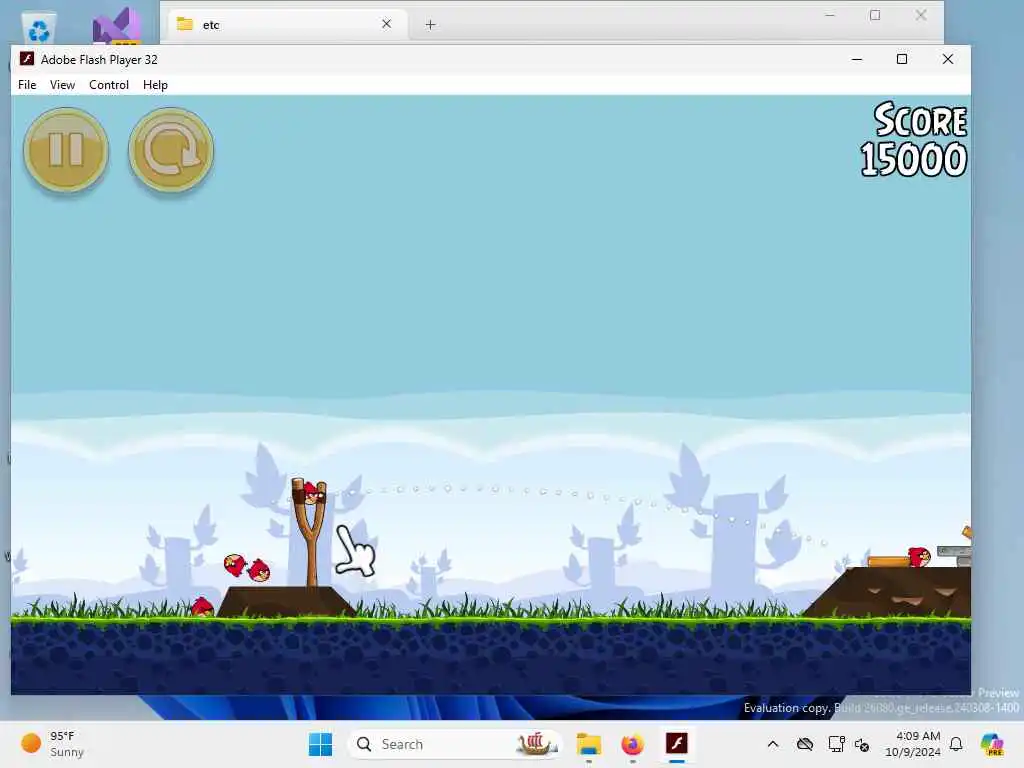The width and height of the screenshot is (1024, 768).
Task: Open the Copilot preview icon
Action: coord(992,744)
